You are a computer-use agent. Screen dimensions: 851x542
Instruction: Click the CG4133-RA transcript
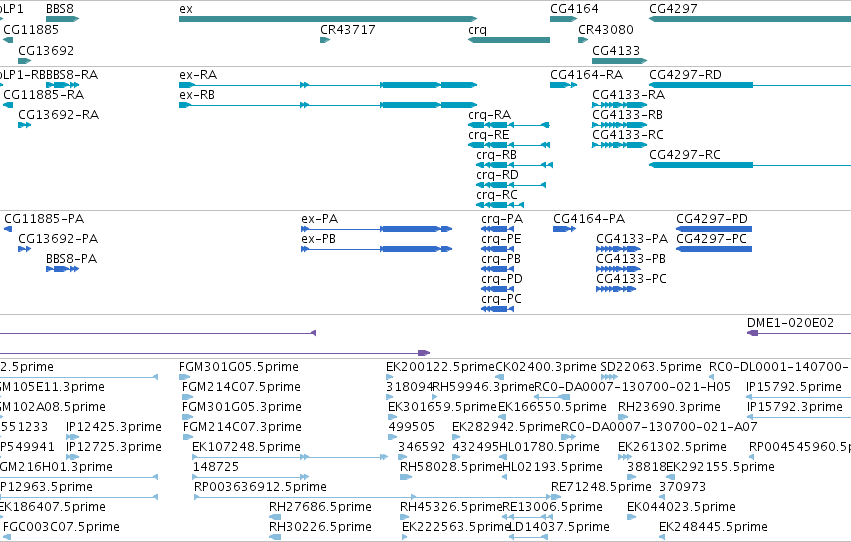click(x=620, y=105)
